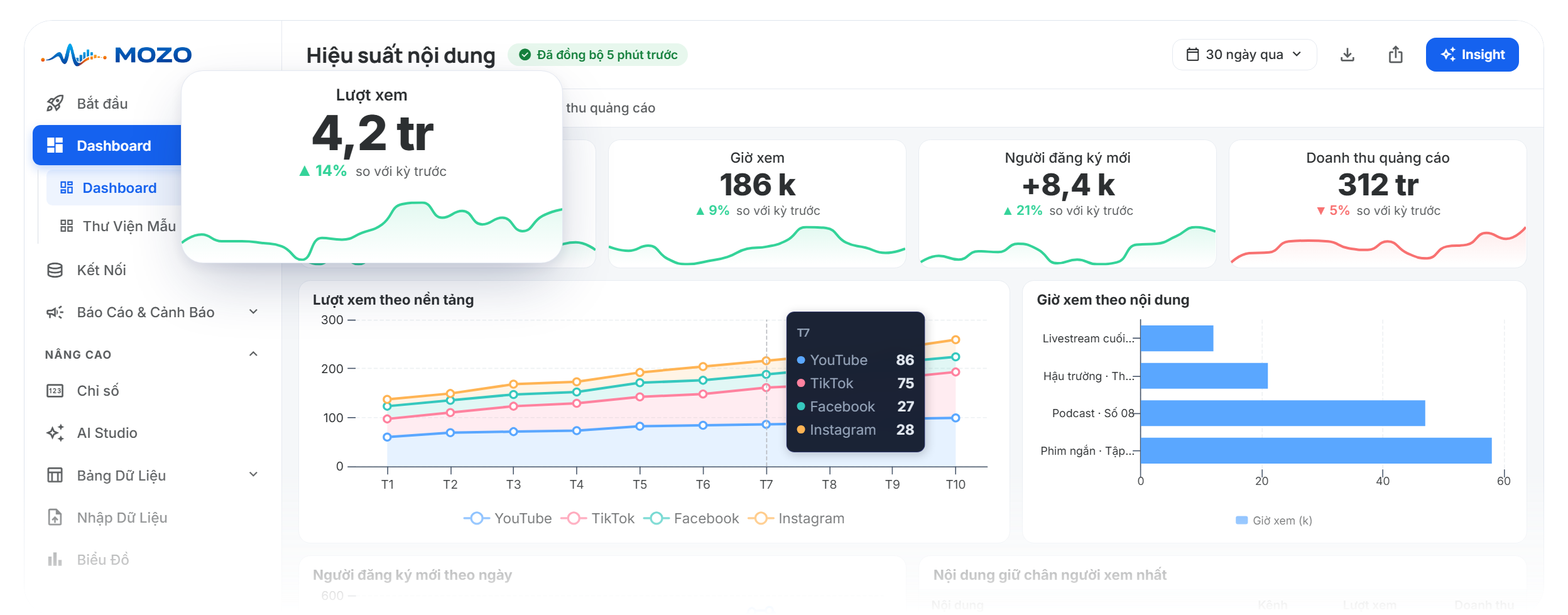Toggle Instagram series in chart legend
Viewport: 1568px width, 615px height.
[797, 518]
